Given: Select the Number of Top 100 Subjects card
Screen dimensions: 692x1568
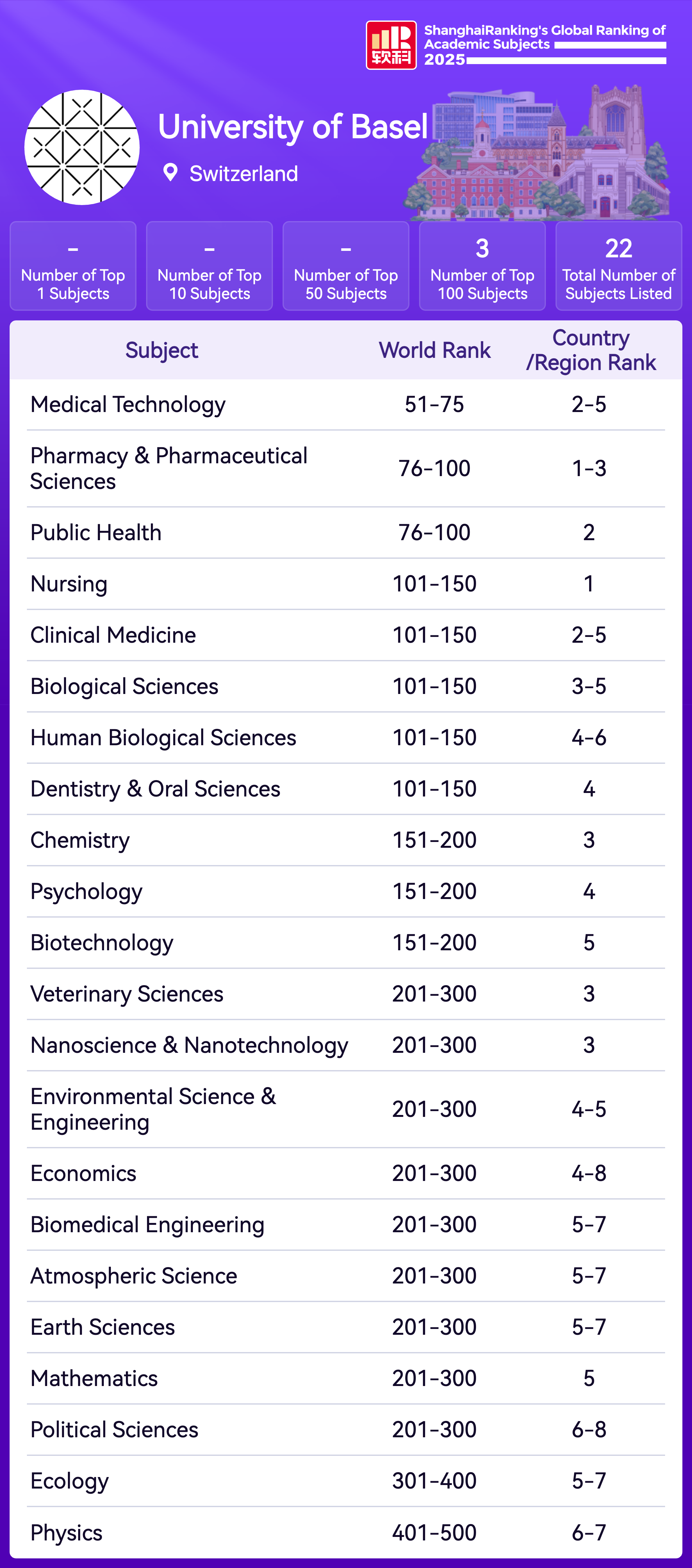Looking at the screenshot, I should tap(482, 266).
